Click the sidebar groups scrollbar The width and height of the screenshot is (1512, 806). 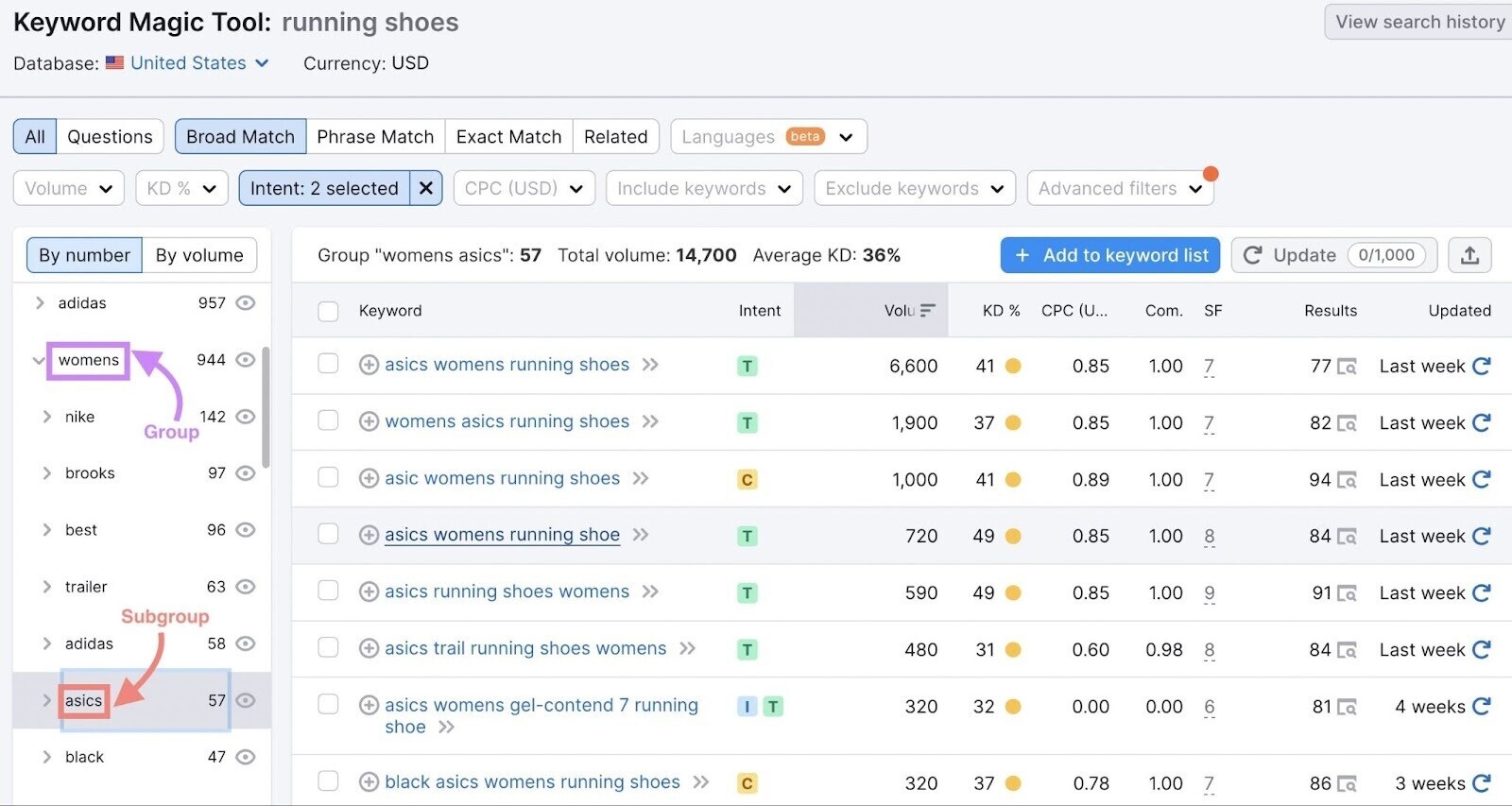(x=266, y=406)
